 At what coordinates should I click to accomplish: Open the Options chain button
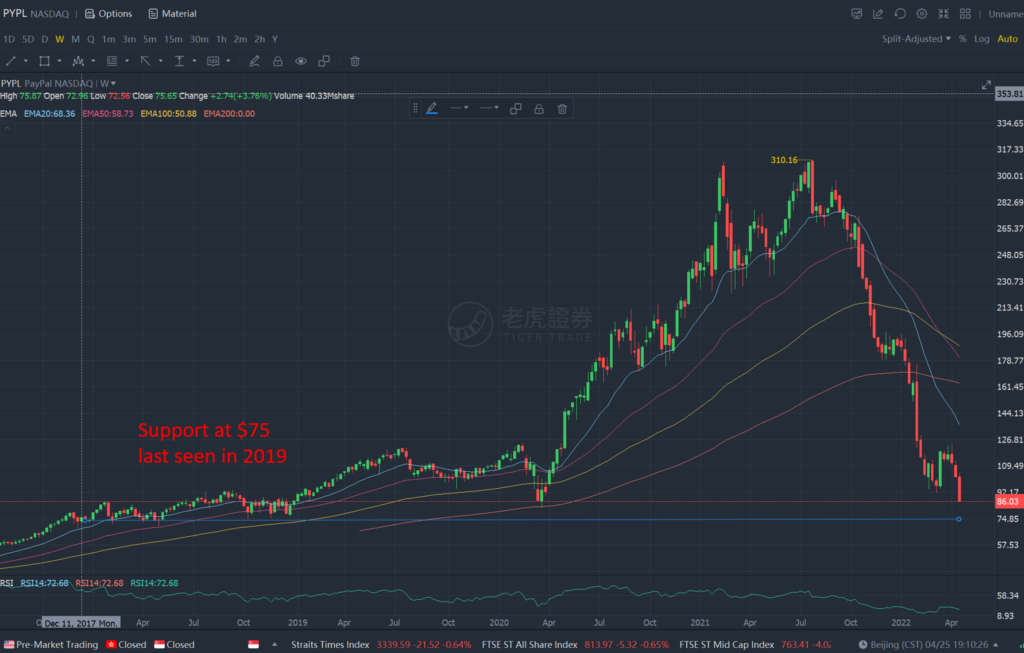[x=108, y=14]
